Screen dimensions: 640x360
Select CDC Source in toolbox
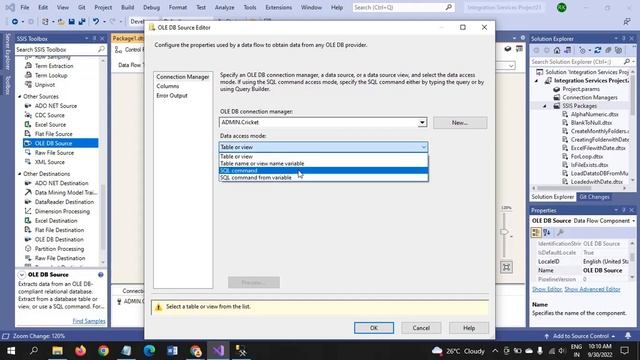click(x=50, y=115)
